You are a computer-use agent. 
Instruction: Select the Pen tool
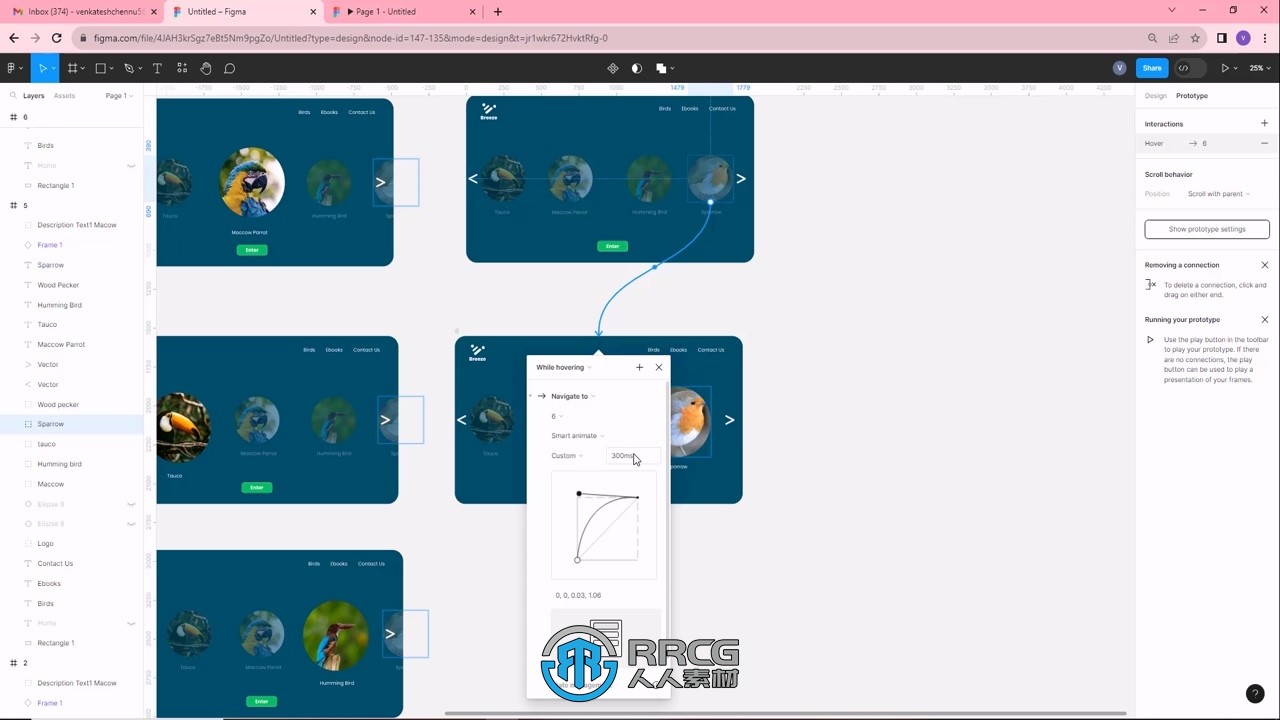tap(128, 68)
